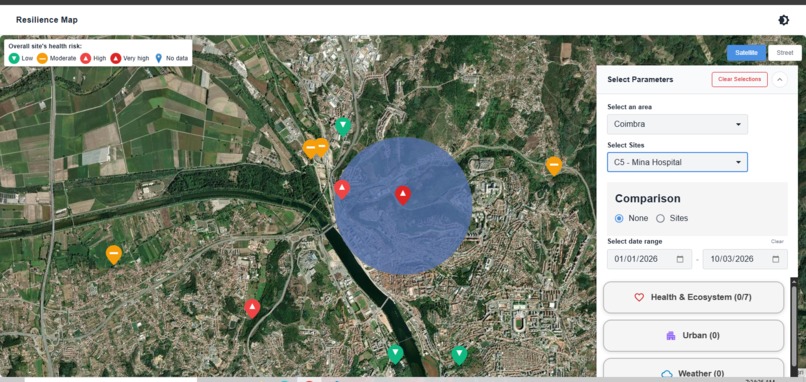The image size is (806, 382).
Task: Click the heart icon in Health & Ecosystem
Action: click(639, 297)
